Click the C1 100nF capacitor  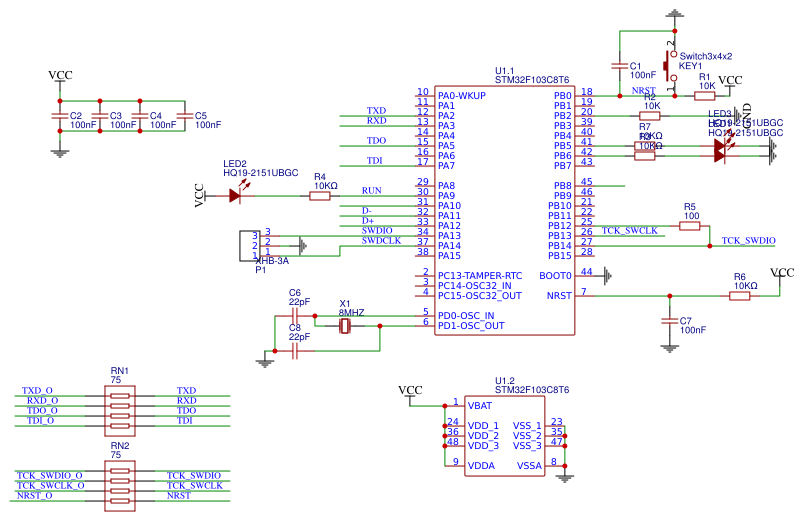(620, 67)
